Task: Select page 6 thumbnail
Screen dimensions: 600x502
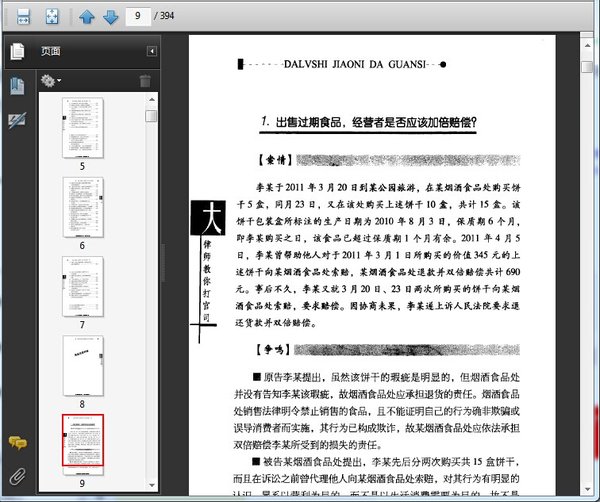Action: pos(83,207)
